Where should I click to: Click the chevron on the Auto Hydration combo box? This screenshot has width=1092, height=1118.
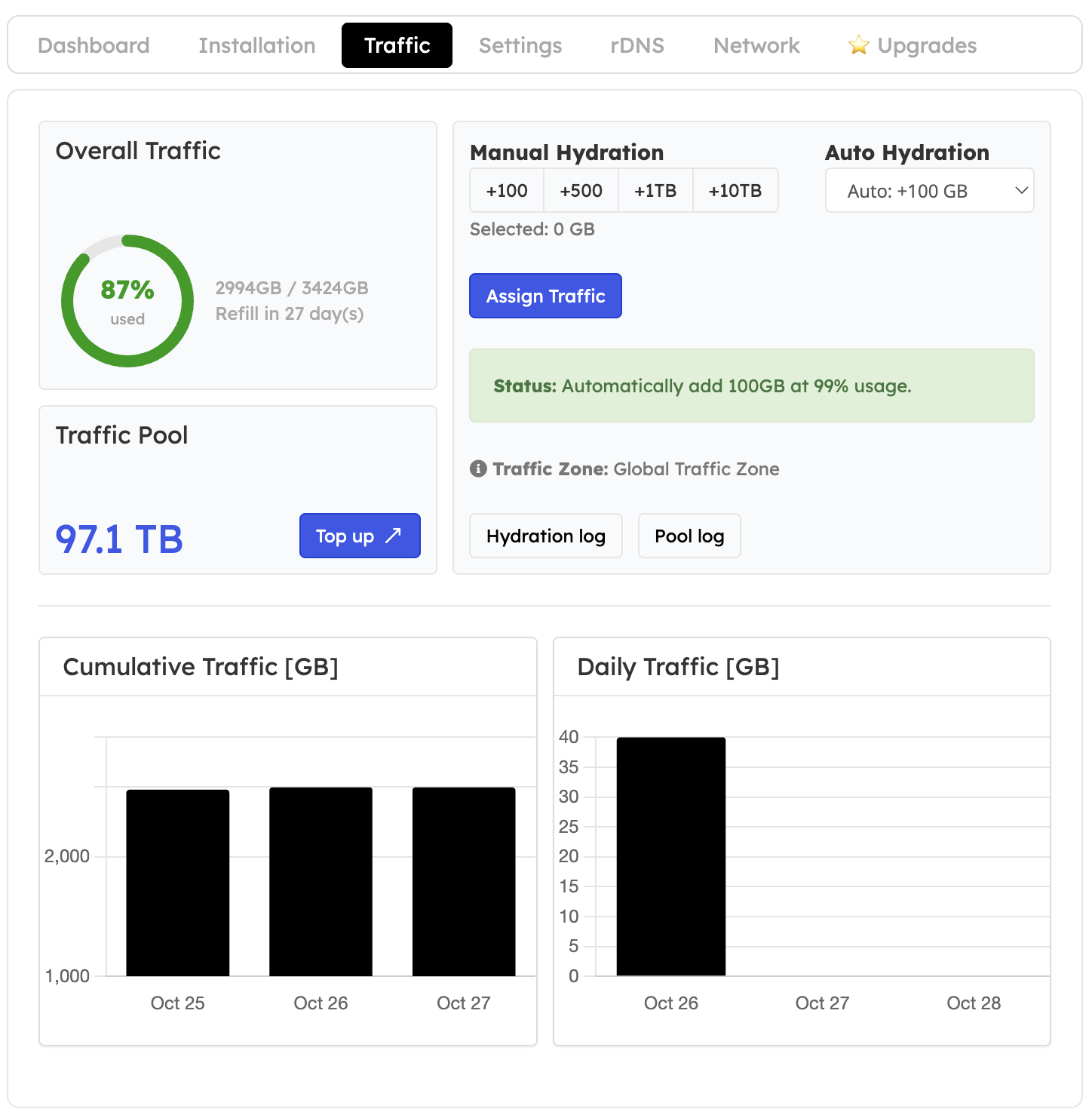click(x=1023, y=190)
